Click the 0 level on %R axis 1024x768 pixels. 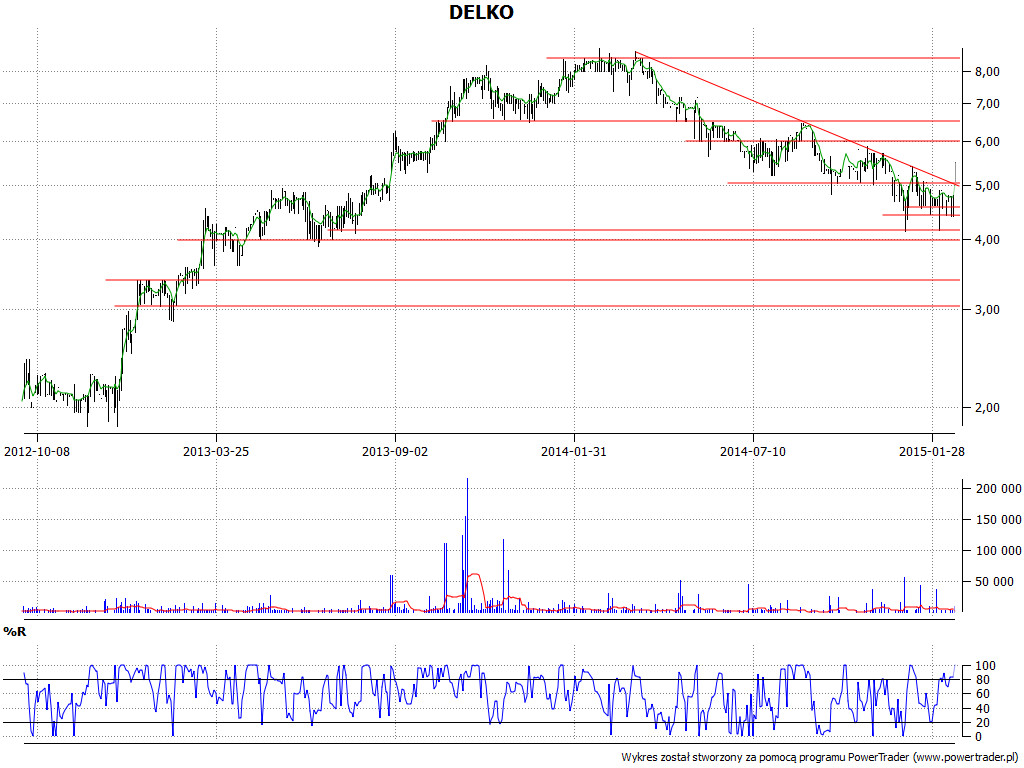tap(978, 737)
